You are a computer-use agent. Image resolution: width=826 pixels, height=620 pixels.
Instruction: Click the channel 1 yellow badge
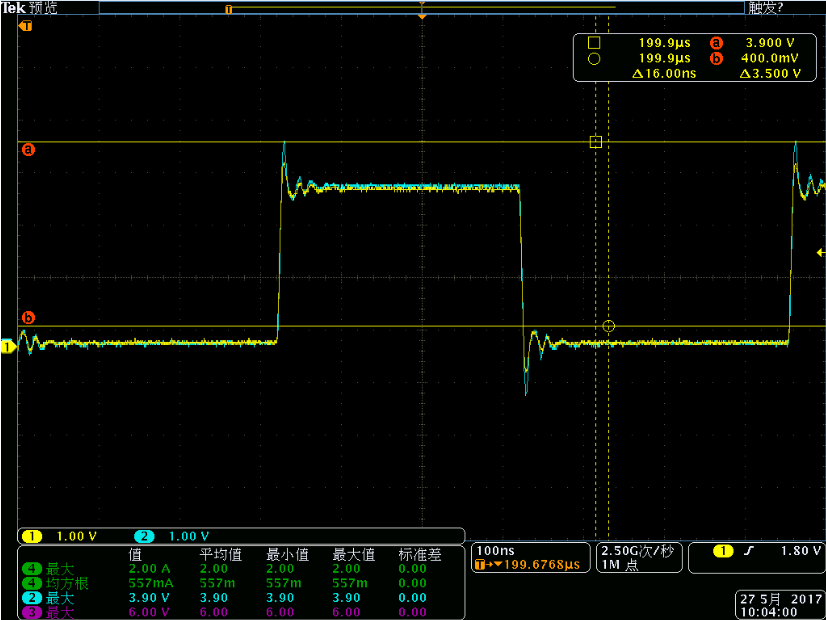pos(32,536)
